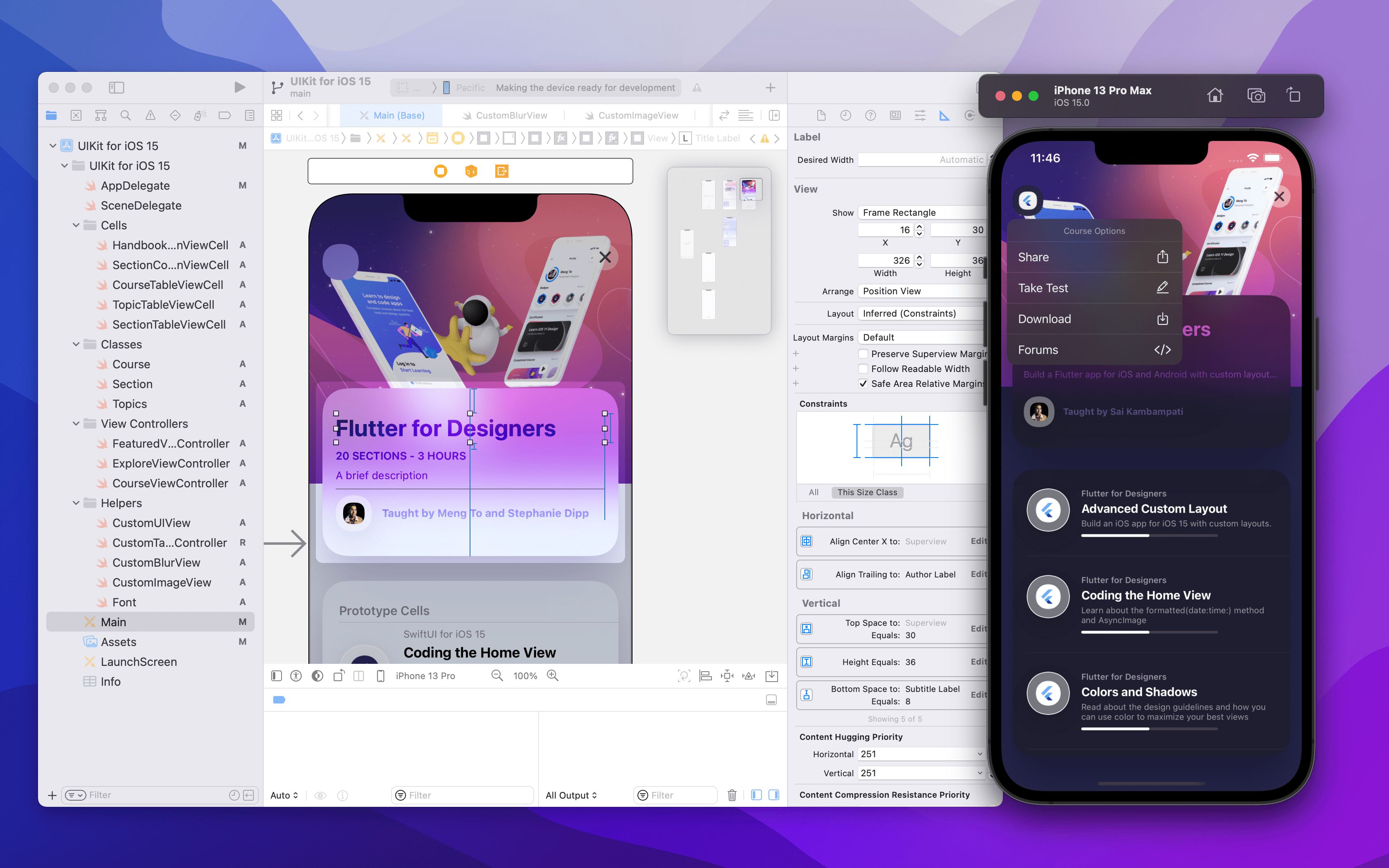1389x868 pixels.
Task: Click the Run (play) button
Action: pos(239,87)
